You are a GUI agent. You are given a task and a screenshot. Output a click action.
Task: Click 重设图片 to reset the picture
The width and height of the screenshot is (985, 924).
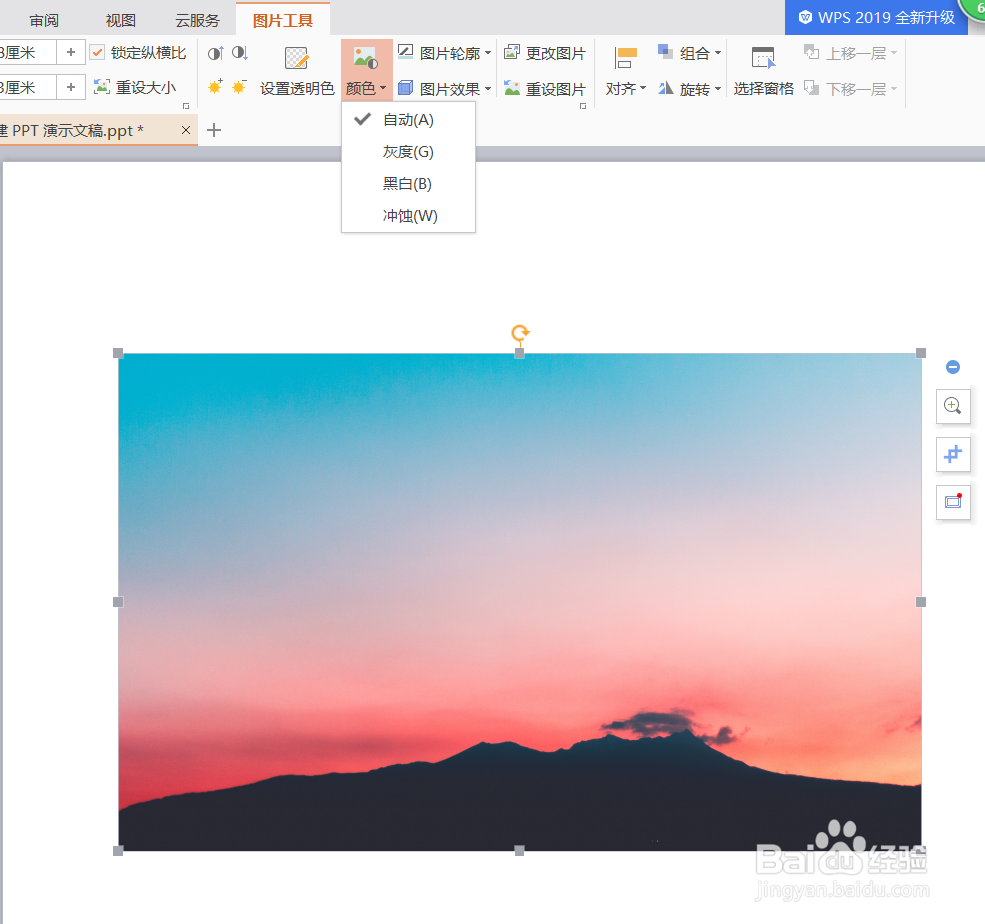pyautogui.click(x=545, y=89)
